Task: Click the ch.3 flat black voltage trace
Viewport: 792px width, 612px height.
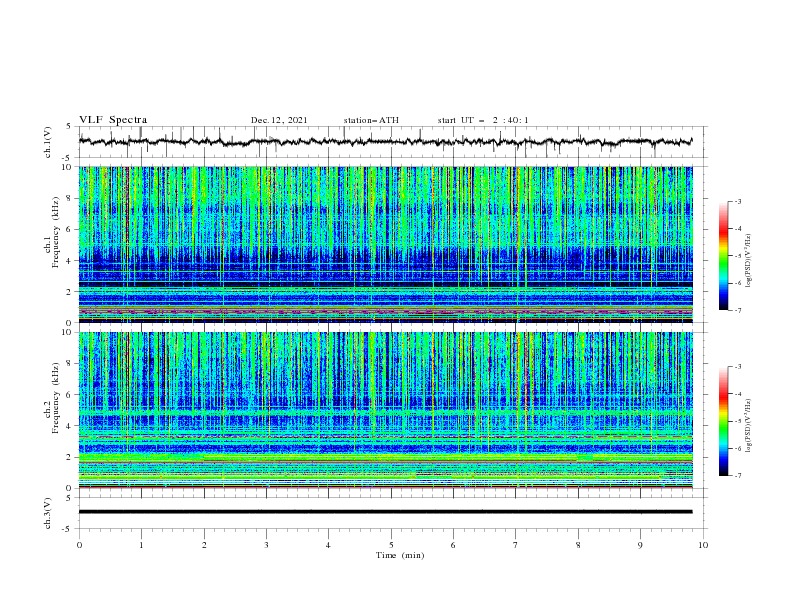Action: pyautogui.click(x=385, y=512)
